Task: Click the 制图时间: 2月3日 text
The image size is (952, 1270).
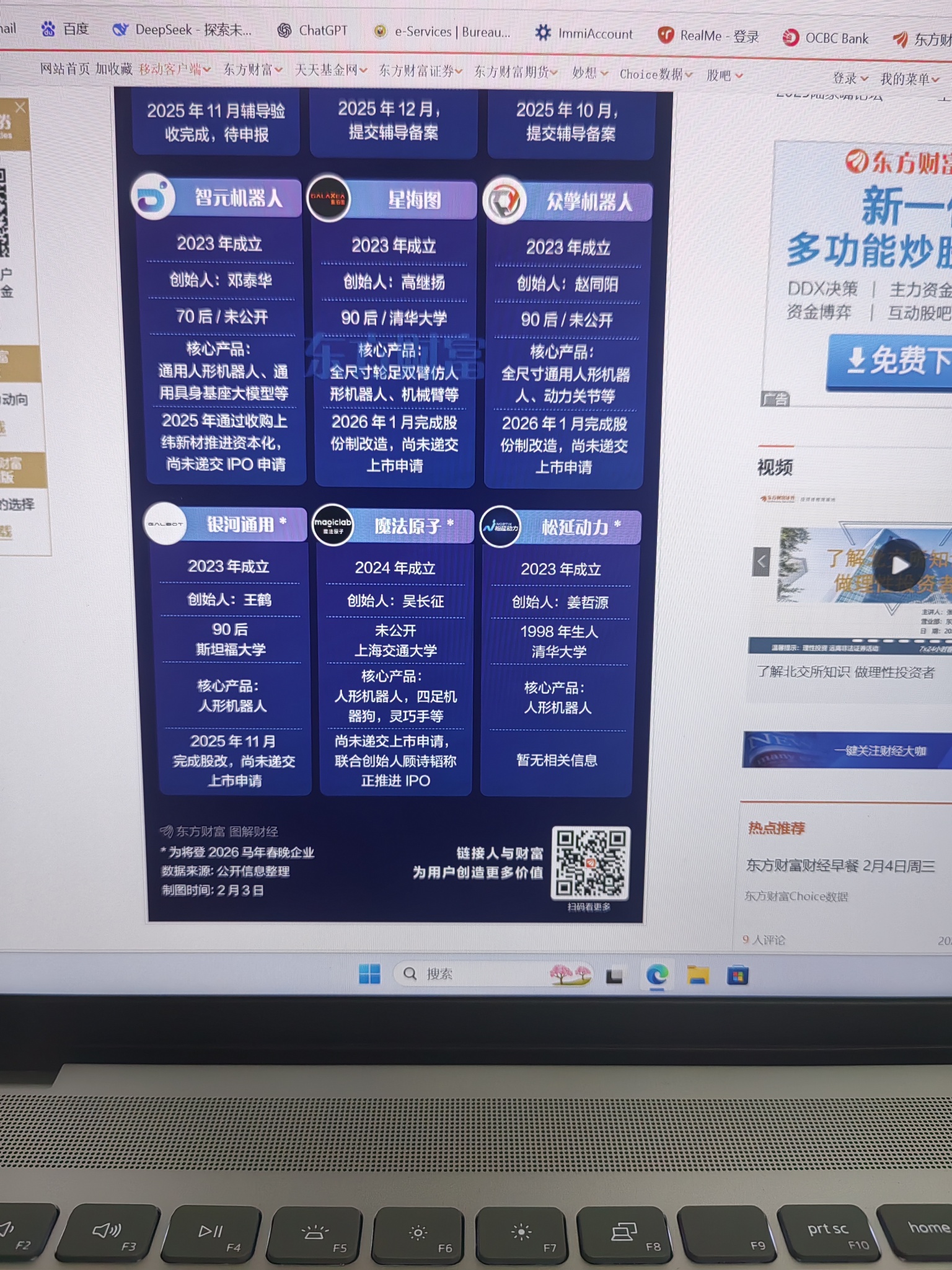Action: pos(213,890)
